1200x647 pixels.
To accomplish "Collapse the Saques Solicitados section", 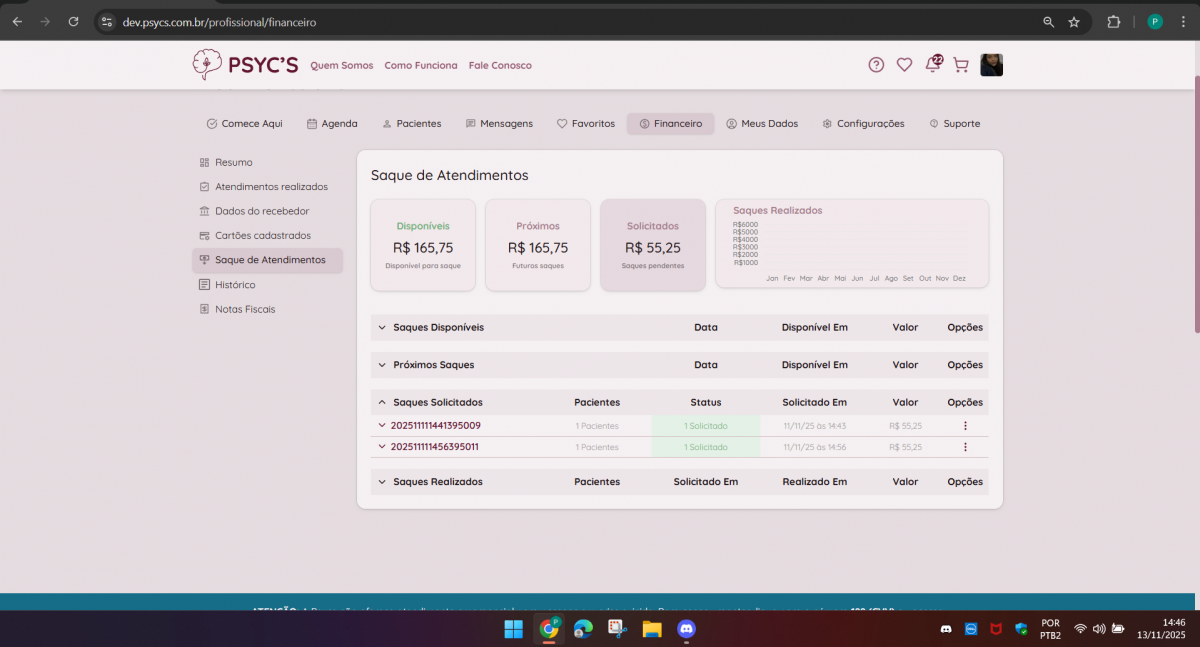I will (382, 403).
